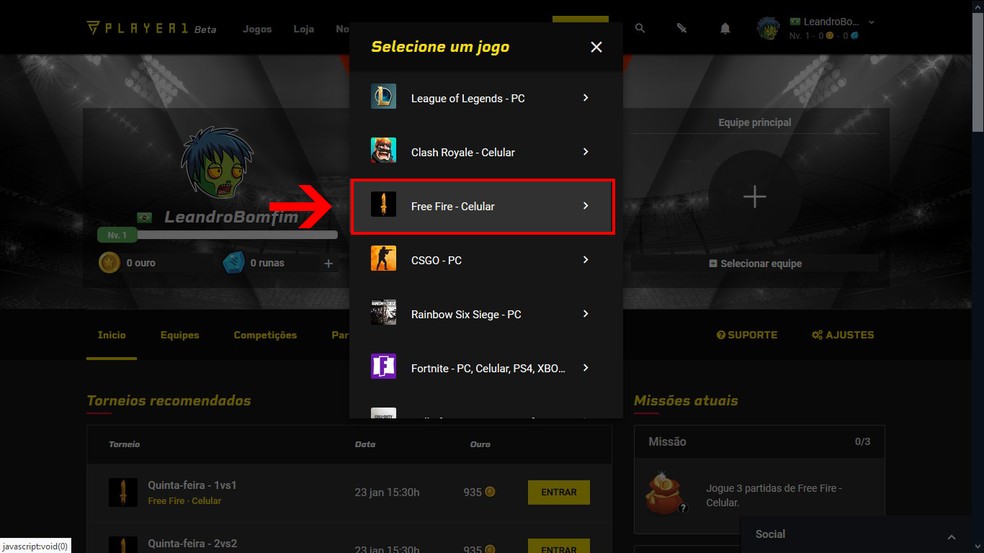Select Clash Royale - Celular text
The image size is (984, 553).
point(463,153)
